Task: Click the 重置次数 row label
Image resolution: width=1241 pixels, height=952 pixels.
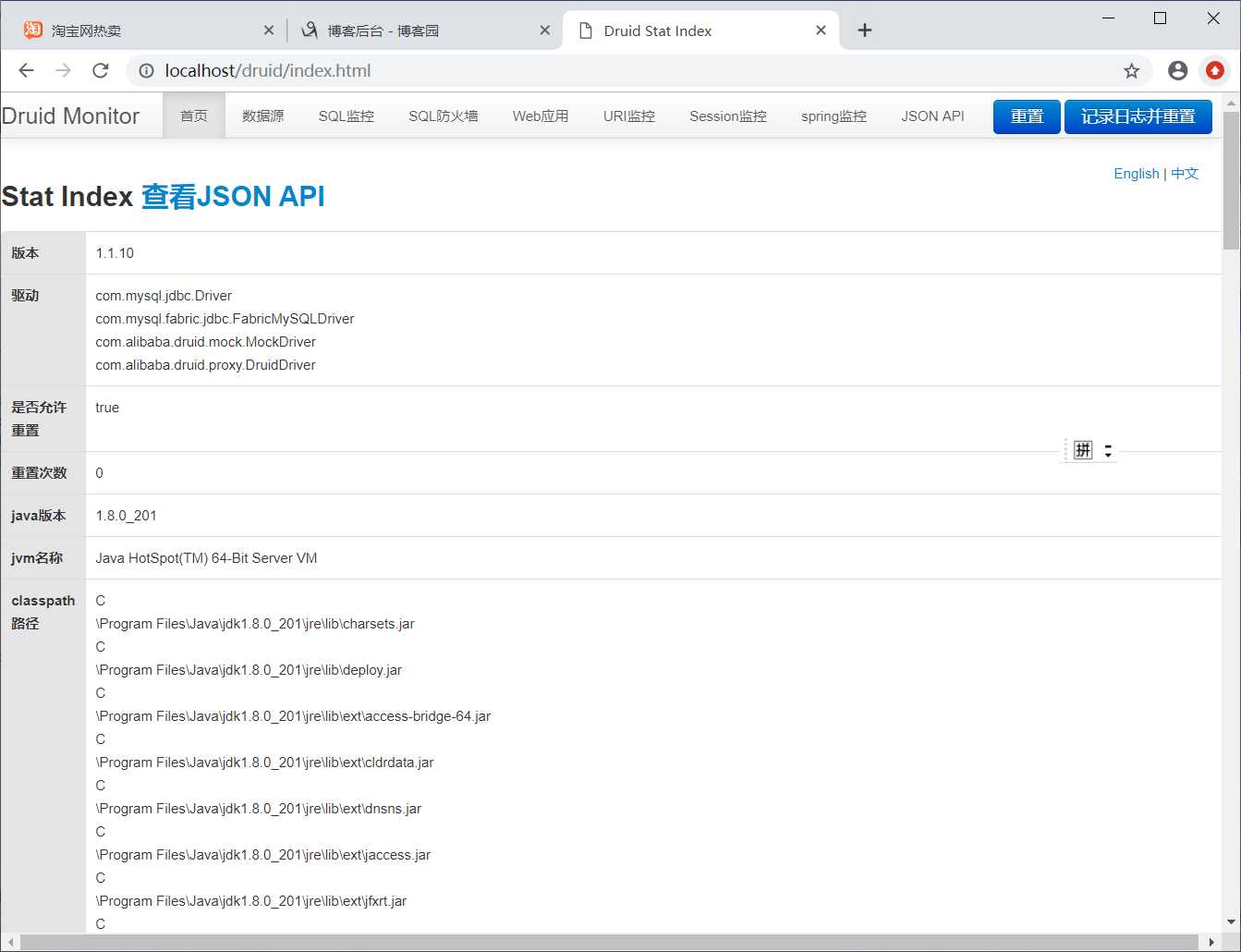Action: 39,473
